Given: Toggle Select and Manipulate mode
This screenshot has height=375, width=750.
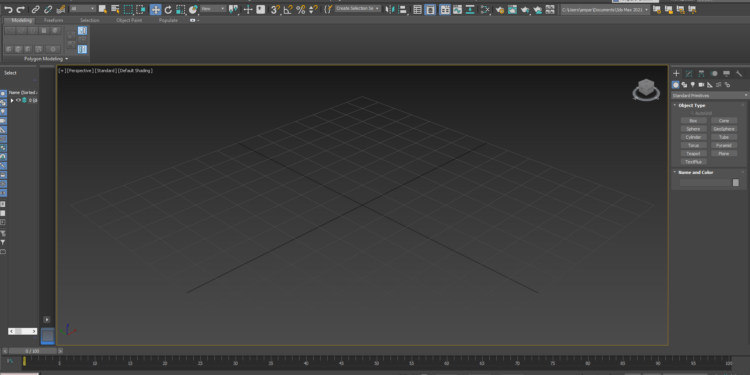Looking at the screenshot, I should [x=248, y=9].
